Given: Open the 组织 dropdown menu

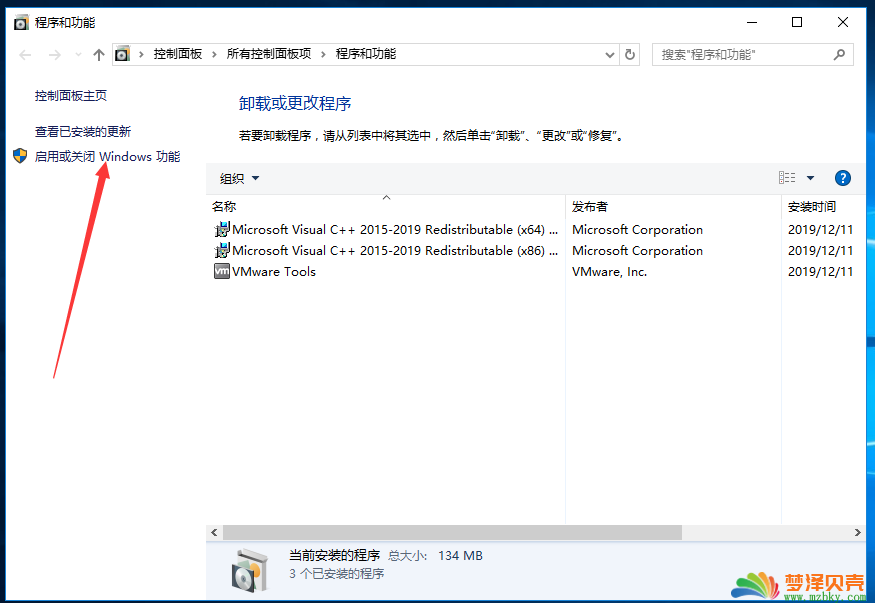Looking at the screenshot, I should [239, 179].
